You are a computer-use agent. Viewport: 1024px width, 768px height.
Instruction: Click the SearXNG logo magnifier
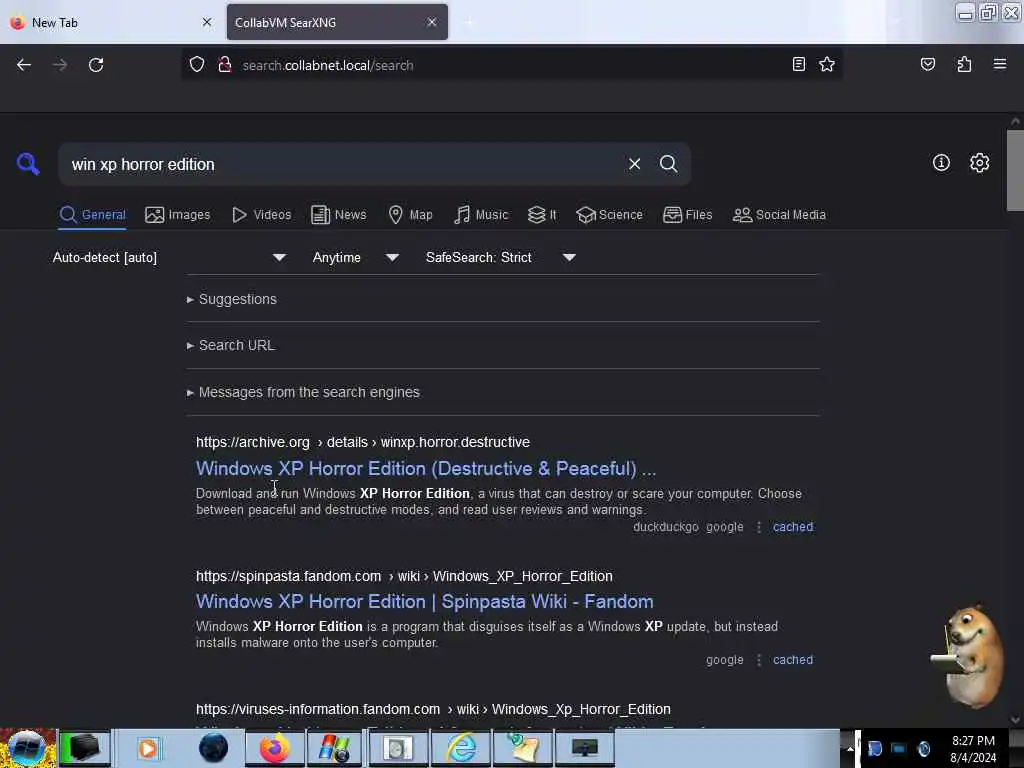pyautogui.click(x=27, y=163)
